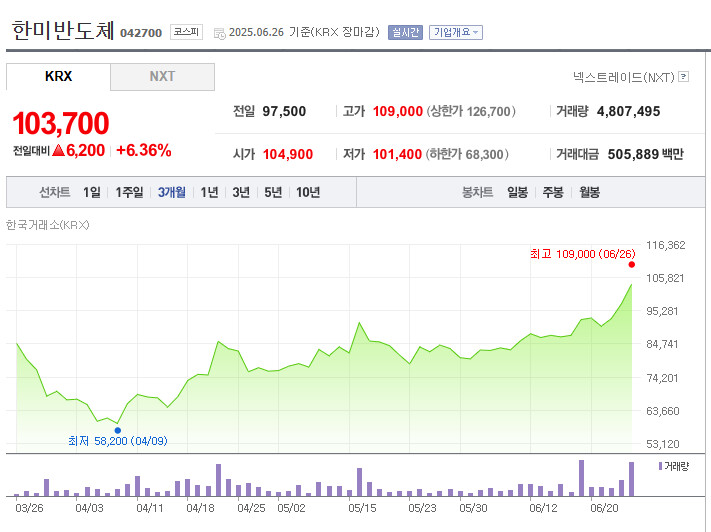Click the 한국거래소(KRX) chart label
Viewport: 711px width, 532px height.
click(x=48, y=225)
